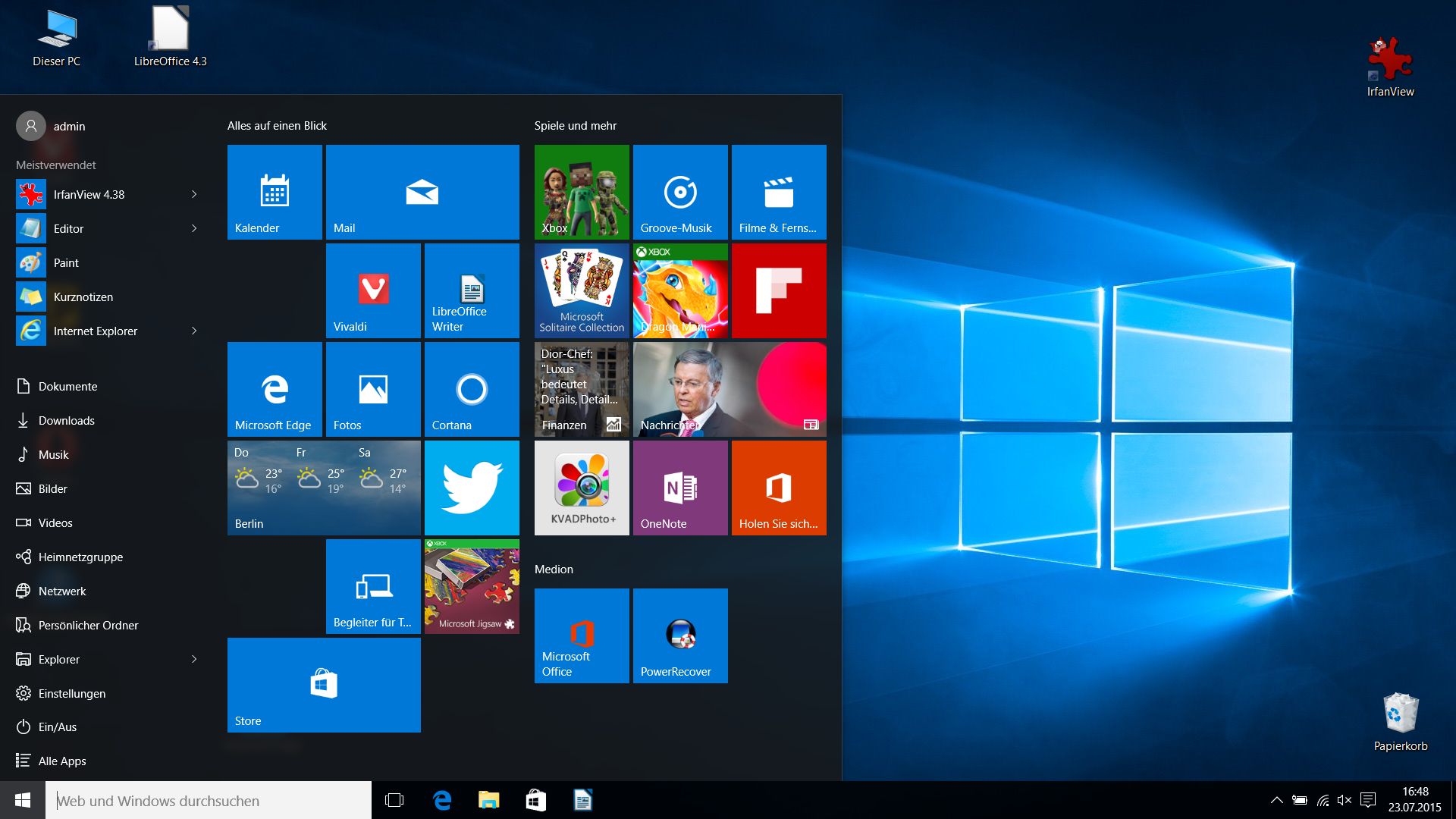Expand the Editor jump list arrow
The image size is (1456, 819).
pos(194,229)
